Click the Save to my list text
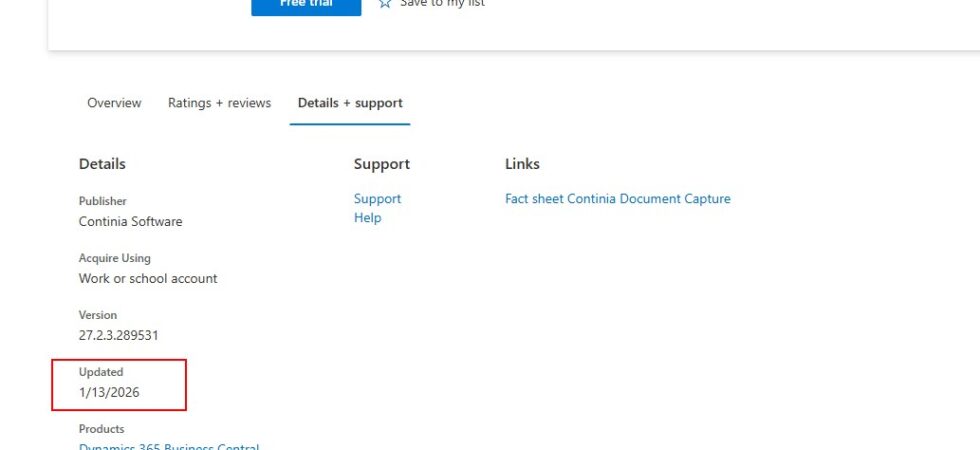Image resolution: width=980 pixels, height=450 pixels. pyautogui.click(x=443, y=4)
